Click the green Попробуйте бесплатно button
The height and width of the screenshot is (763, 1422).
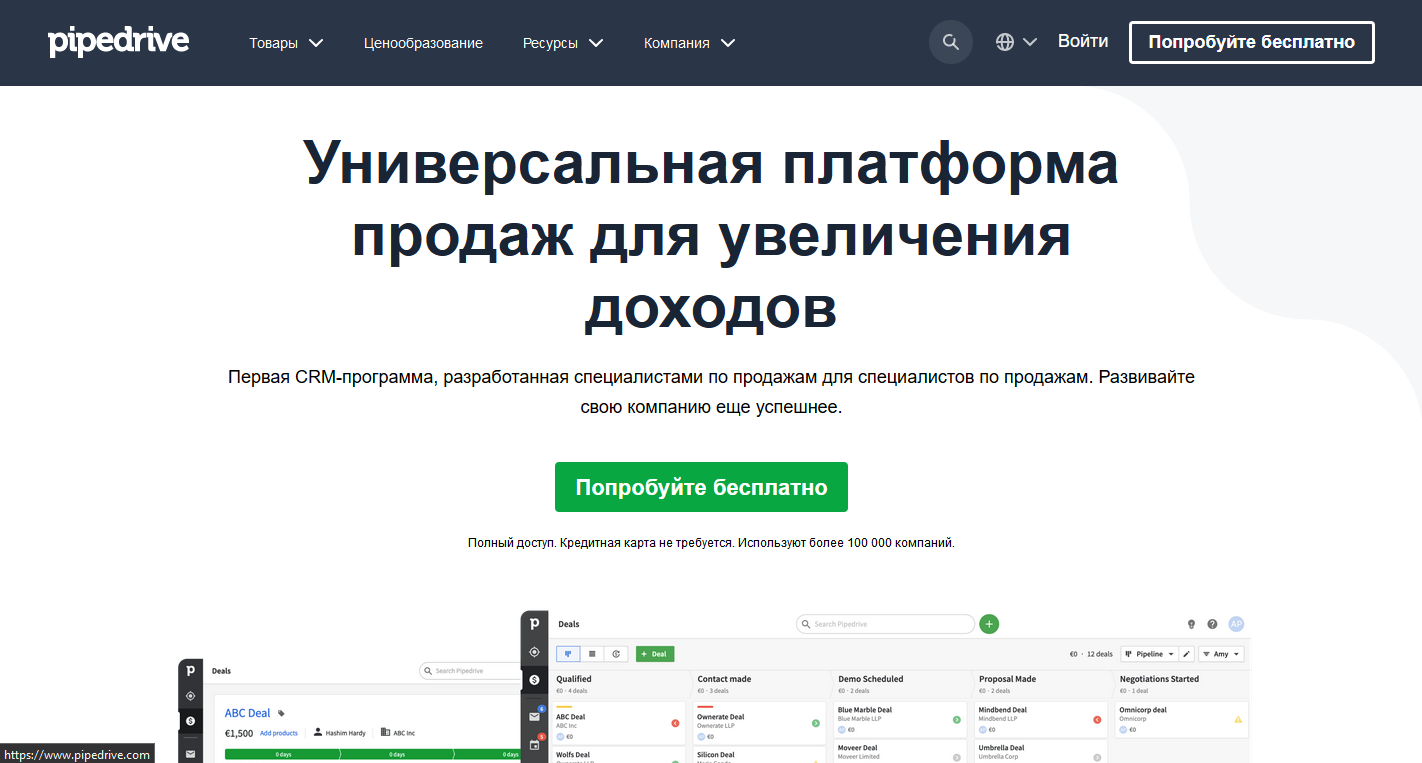tap(701, 487)
